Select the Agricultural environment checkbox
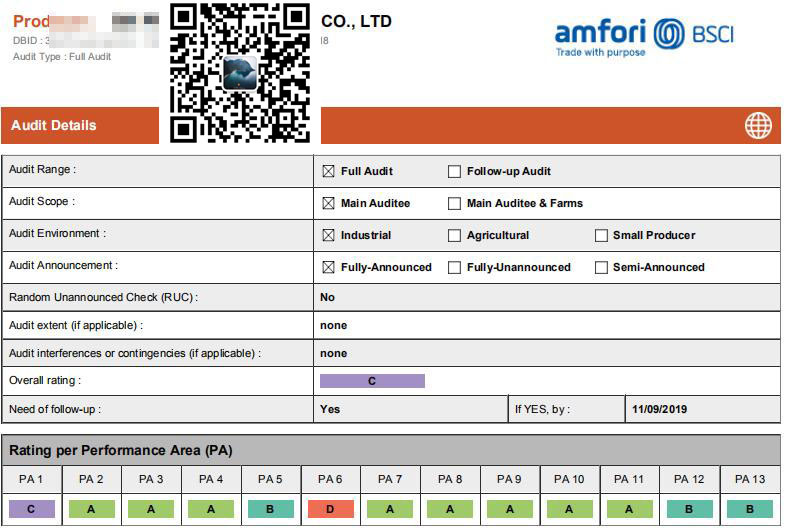 pyautogui.click(x=454, y=236)
